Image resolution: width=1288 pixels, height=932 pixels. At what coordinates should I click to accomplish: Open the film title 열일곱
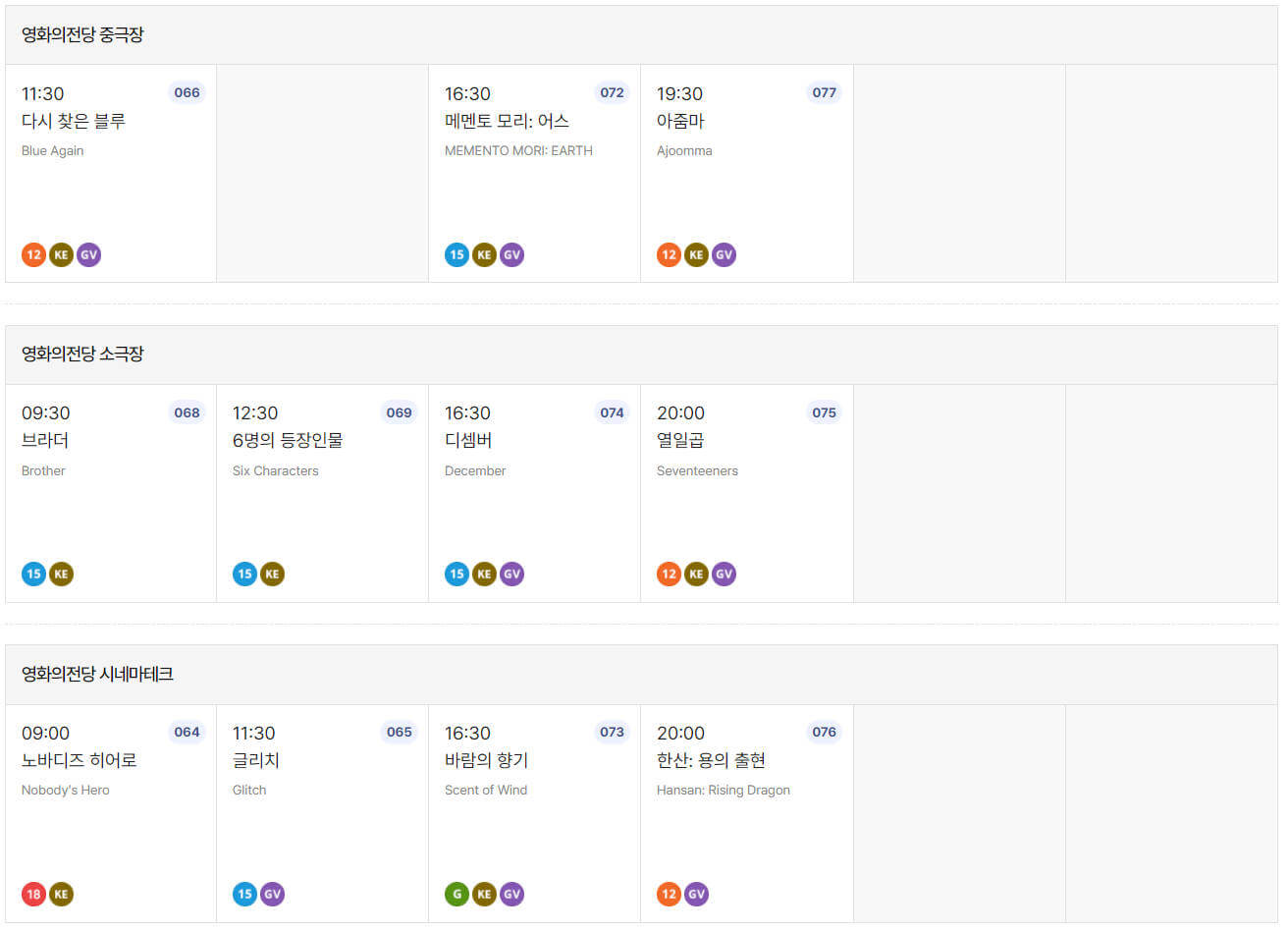pyautogui.click(x=680, y=440)
